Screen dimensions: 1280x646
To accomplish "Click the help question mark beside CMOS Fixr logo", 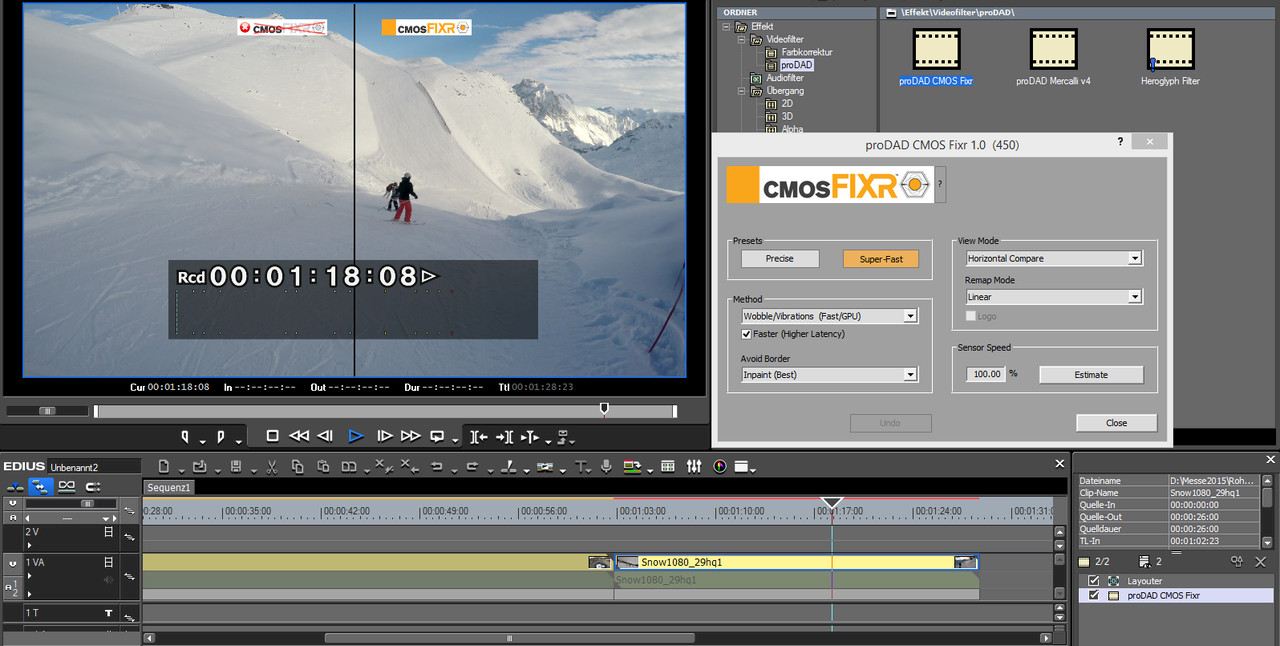I will [939, 184].
